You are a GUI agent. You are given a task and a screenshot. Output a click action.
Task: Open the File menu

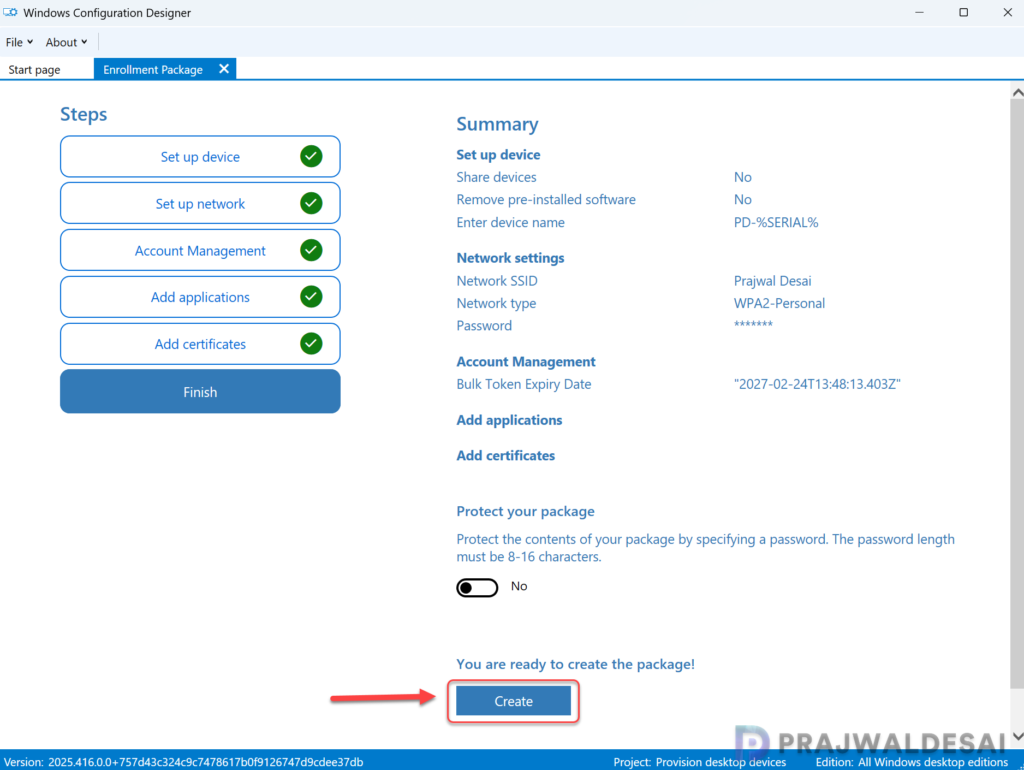(x=19, y=42)
